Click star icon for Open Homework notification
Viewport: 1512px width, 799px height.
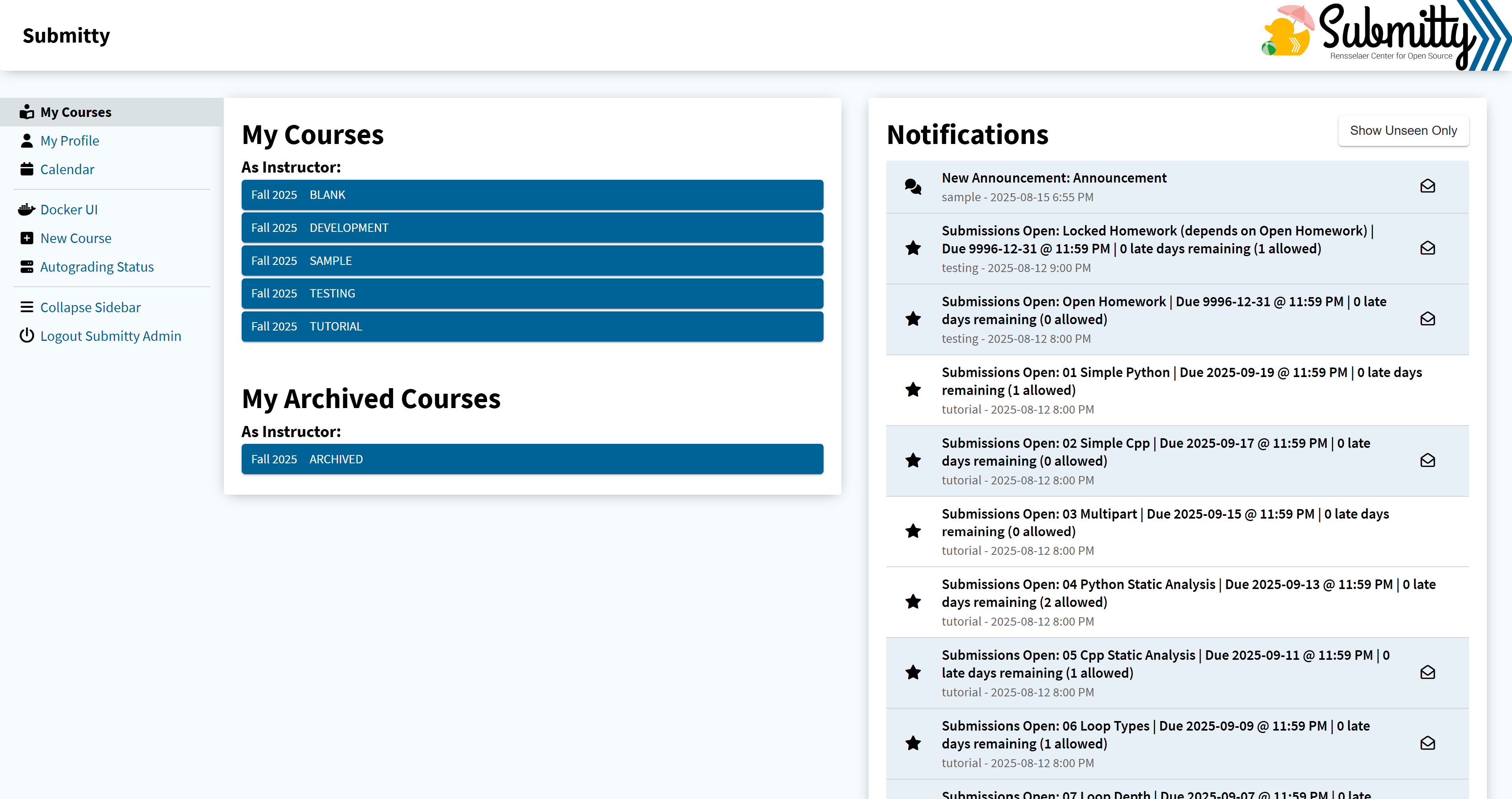[x=913, y=319]
